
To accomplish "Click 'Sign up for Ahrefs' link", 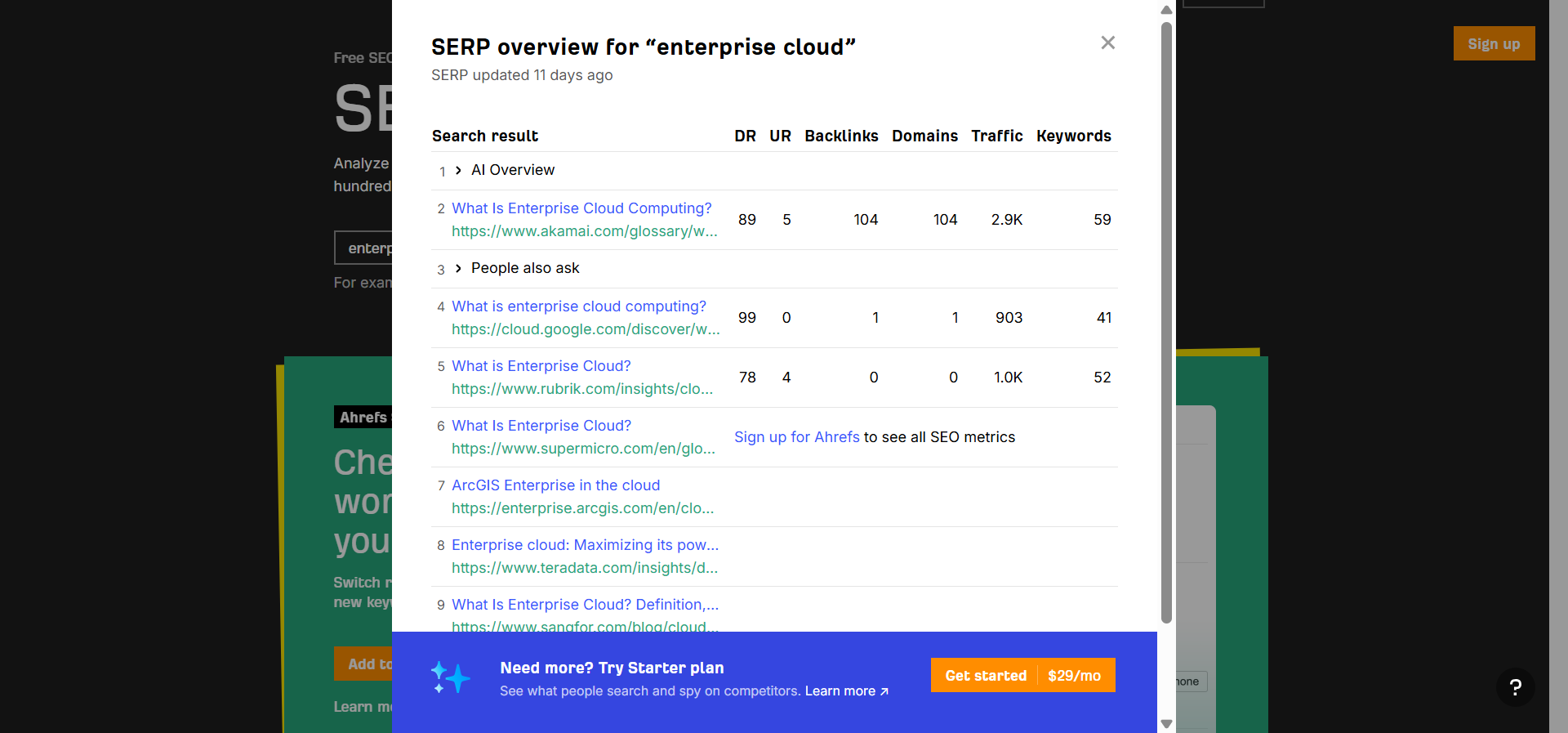I will click(797, 437).
